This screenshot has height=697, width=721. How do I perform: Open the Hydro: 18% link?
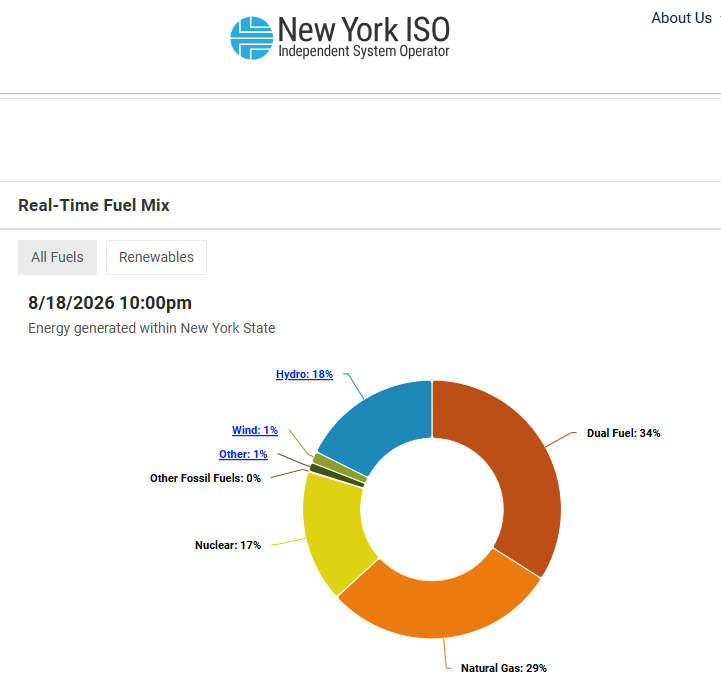tap(304, 374)
